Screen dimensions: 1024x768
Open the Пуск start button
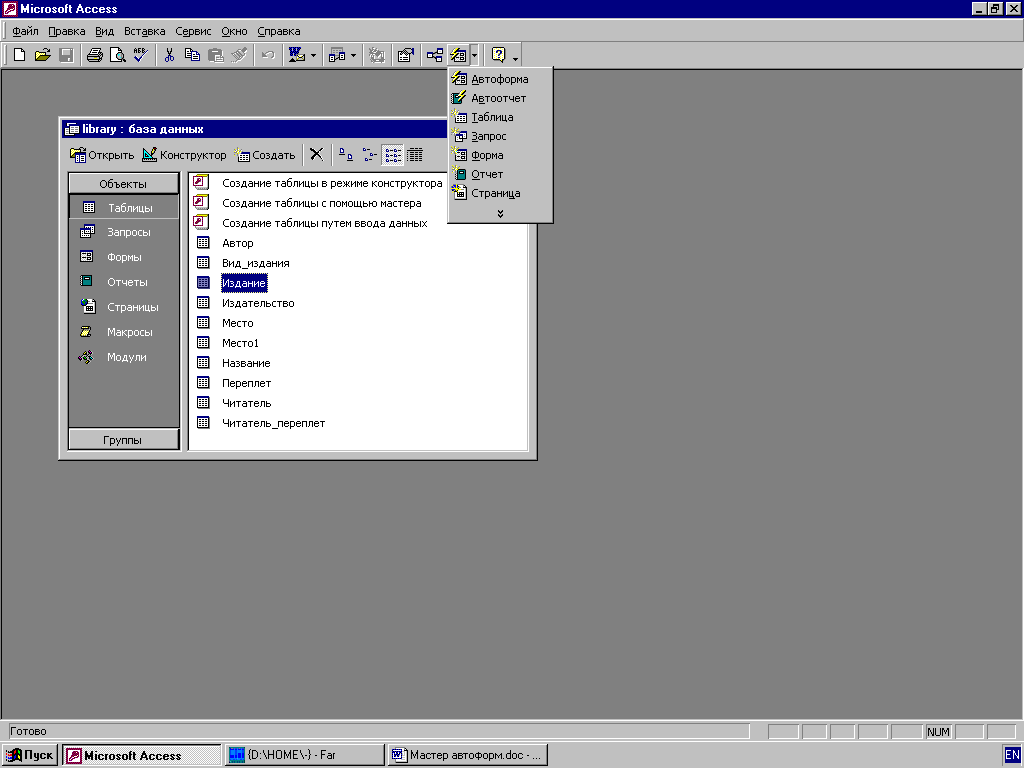click(x=30, y=755)
